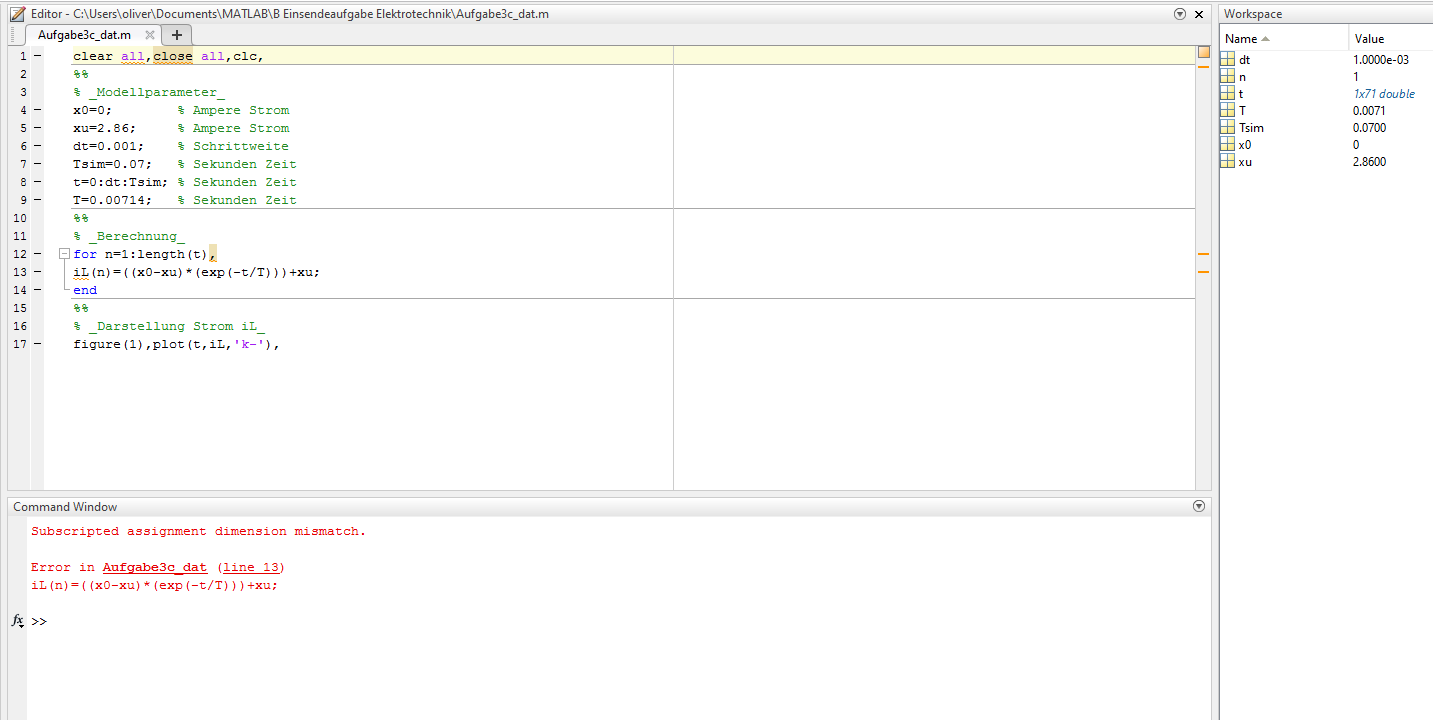Viewport: 1433px width, 720px height.
Task: Open the Editor panel actions dropdown
Action: coord(1180,14)
